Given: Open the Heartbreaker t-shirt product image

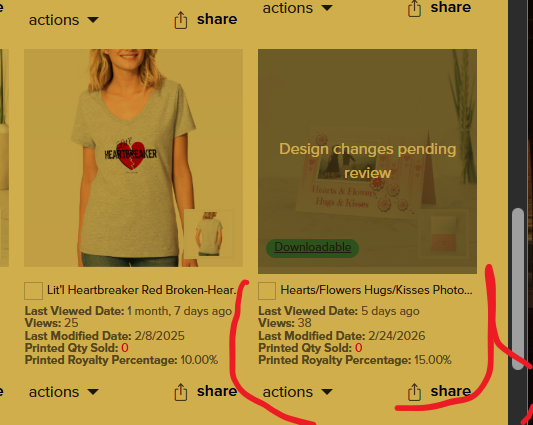Looking at the screenshot, I should [133, 158].
